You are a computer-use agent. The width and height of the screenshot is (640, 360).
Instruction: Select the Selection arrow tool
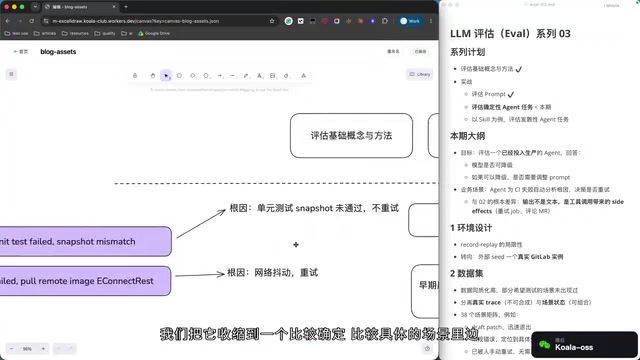click(x=166, y=76)
